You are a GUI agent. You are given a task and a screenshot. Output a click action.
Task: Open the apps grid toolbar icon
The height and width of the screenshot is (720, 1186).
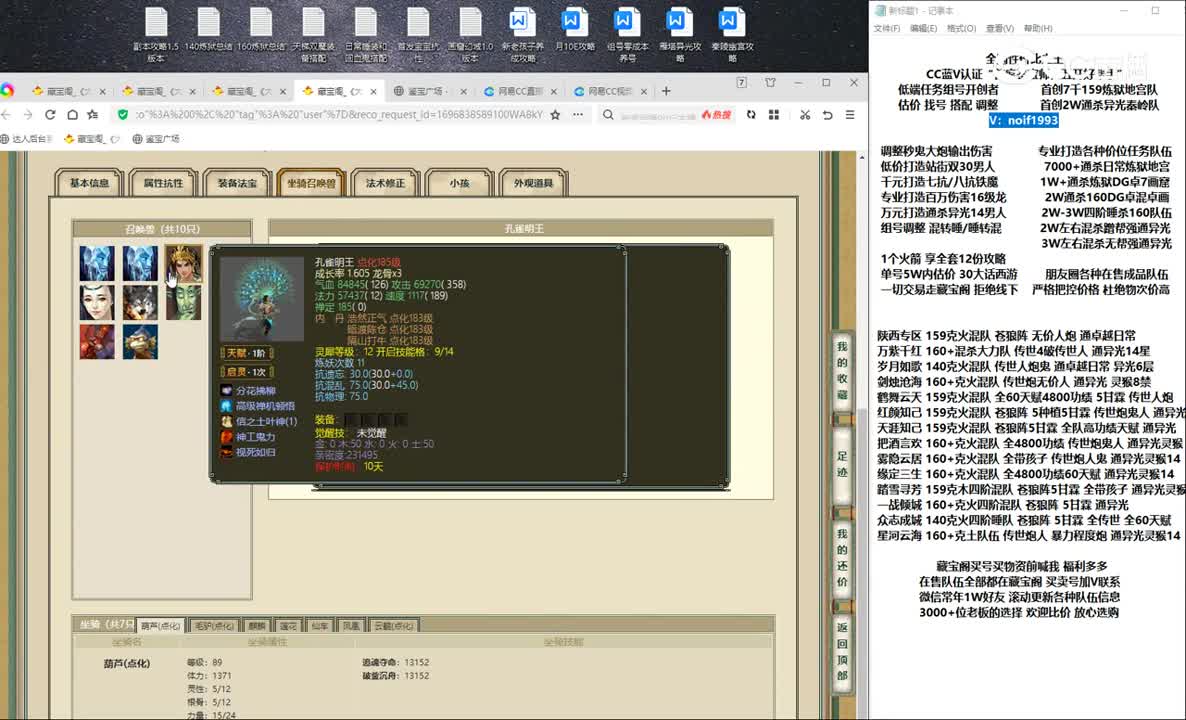click(774, 115)
